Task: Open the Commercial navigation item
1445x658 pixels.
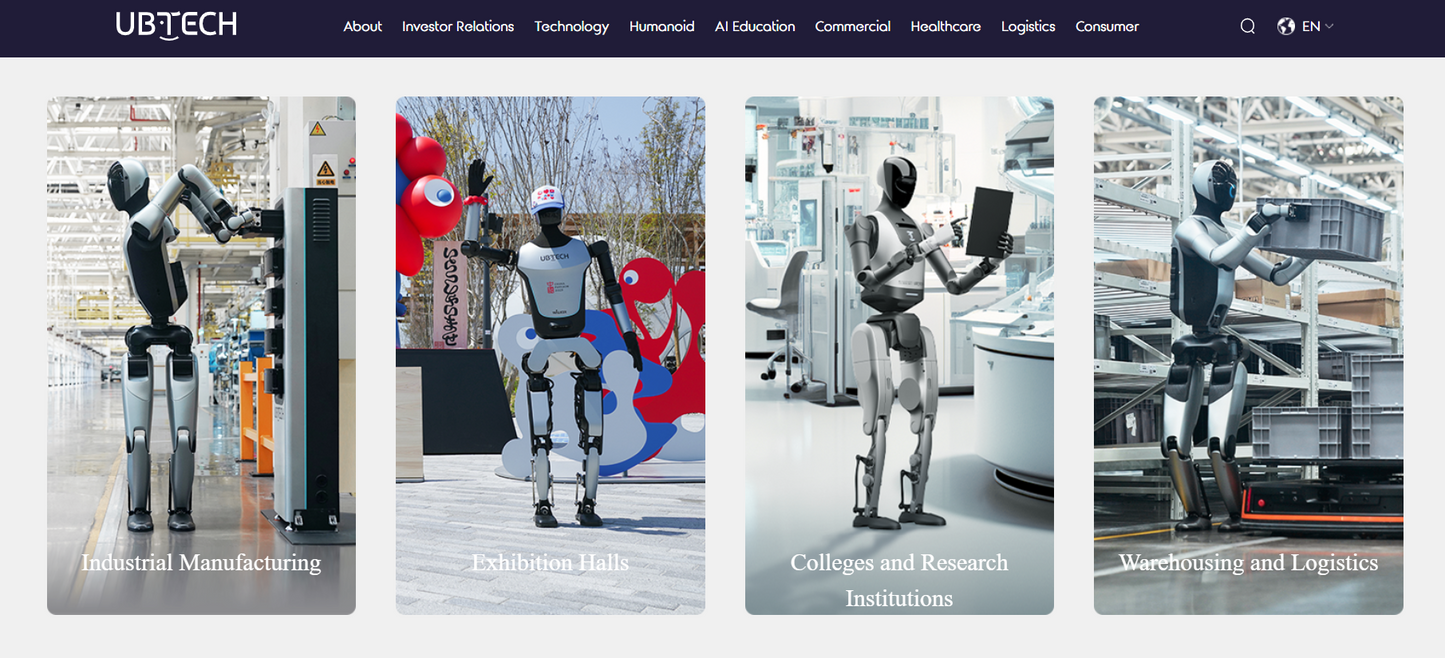Action: (x=852, y=27)
